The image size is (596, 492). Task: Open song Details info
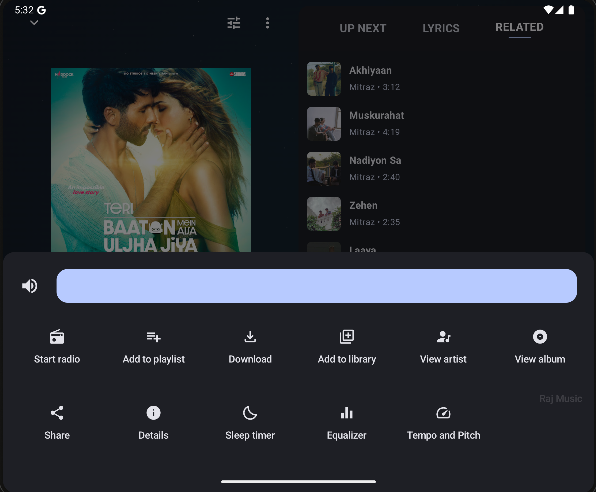click(154, 423)
